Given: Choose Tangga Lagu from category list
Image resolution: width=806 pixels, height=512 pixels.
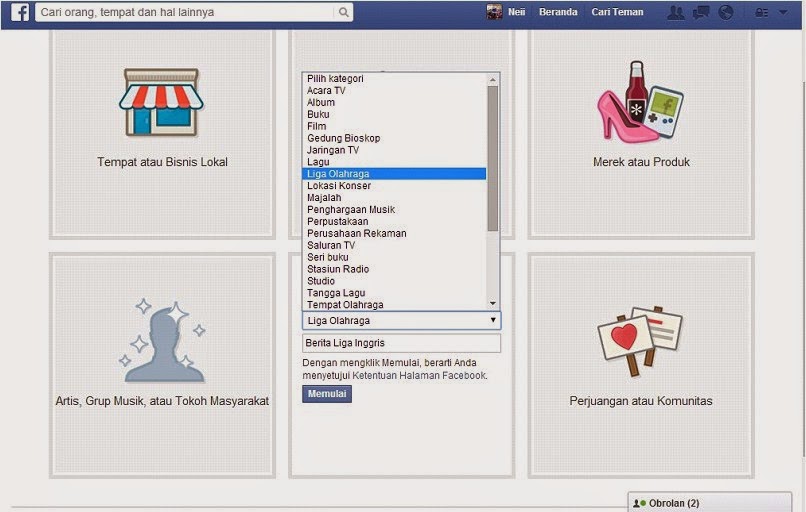Looking at the screenshot, I should pyautogui.click(x=394, y=292).
